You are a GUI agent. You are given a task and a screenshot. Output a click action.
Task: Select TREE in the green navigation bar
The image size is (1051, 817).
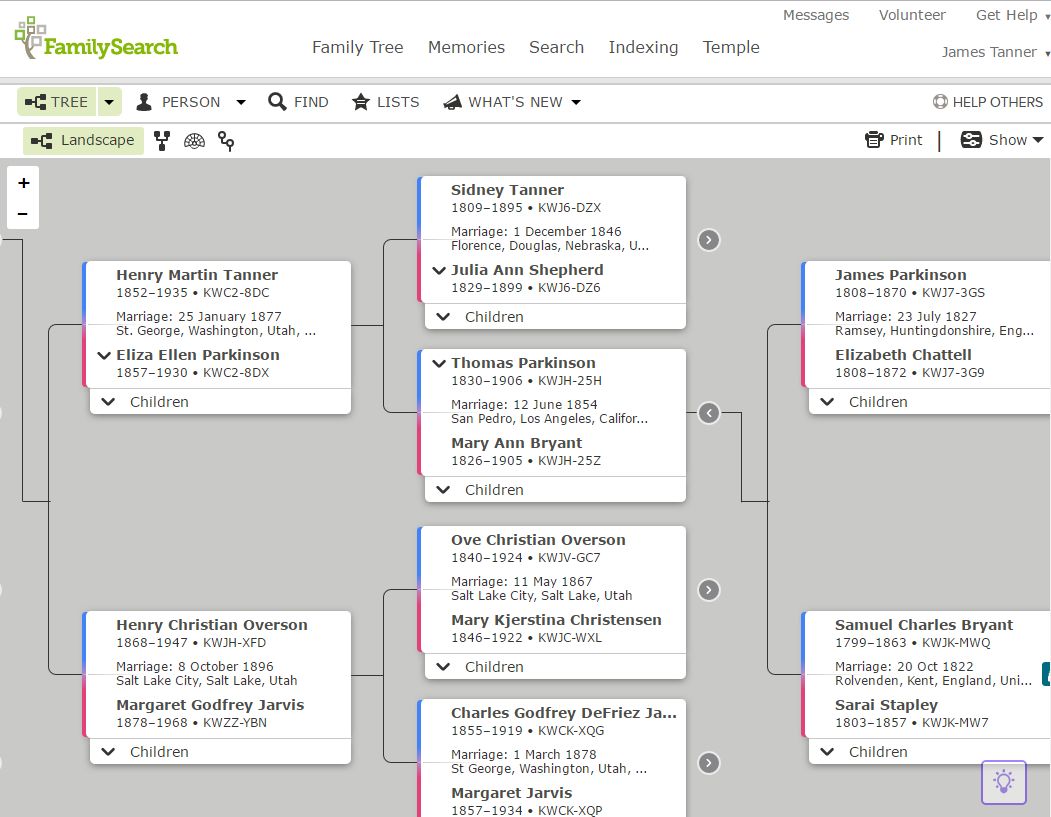[x=56, y=101]
